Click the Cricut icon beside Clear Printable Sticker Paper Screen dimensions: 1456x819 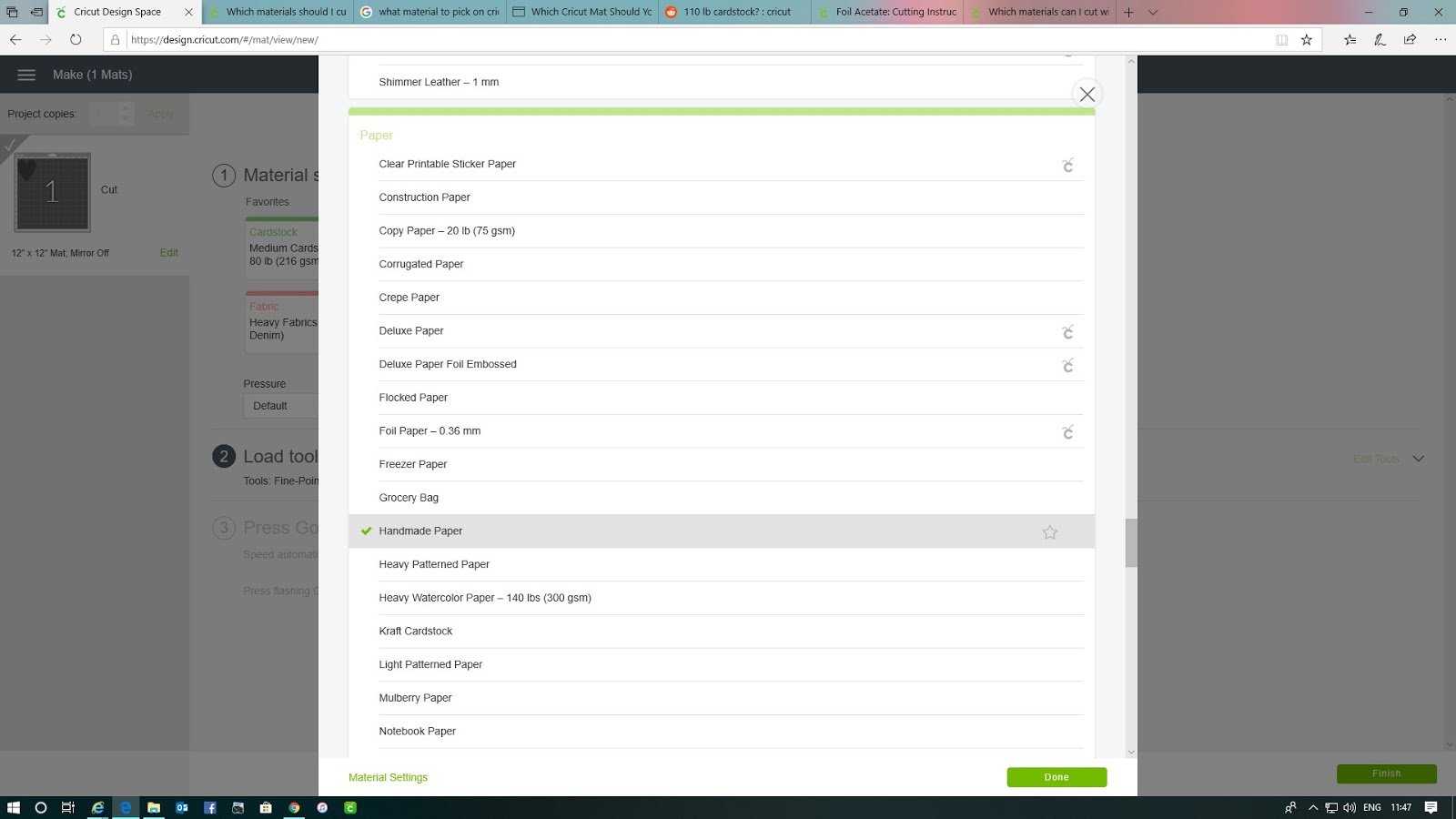(1067, 165)
